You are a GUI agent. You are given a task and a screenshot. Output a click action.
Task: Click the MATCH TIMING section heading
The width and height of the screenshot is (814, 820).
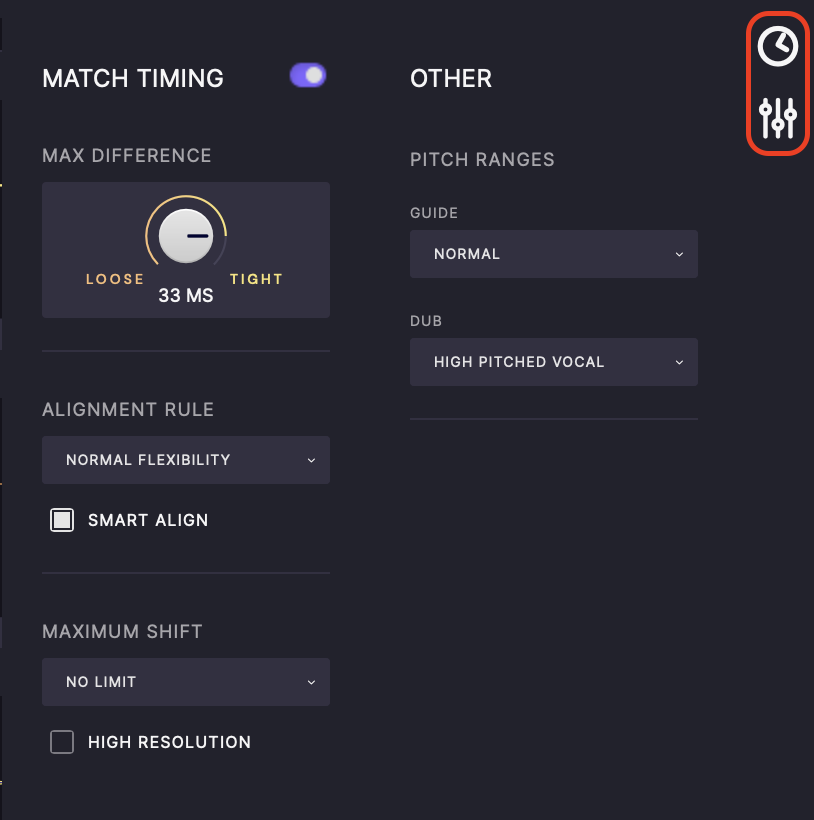(x=132, y=78)
